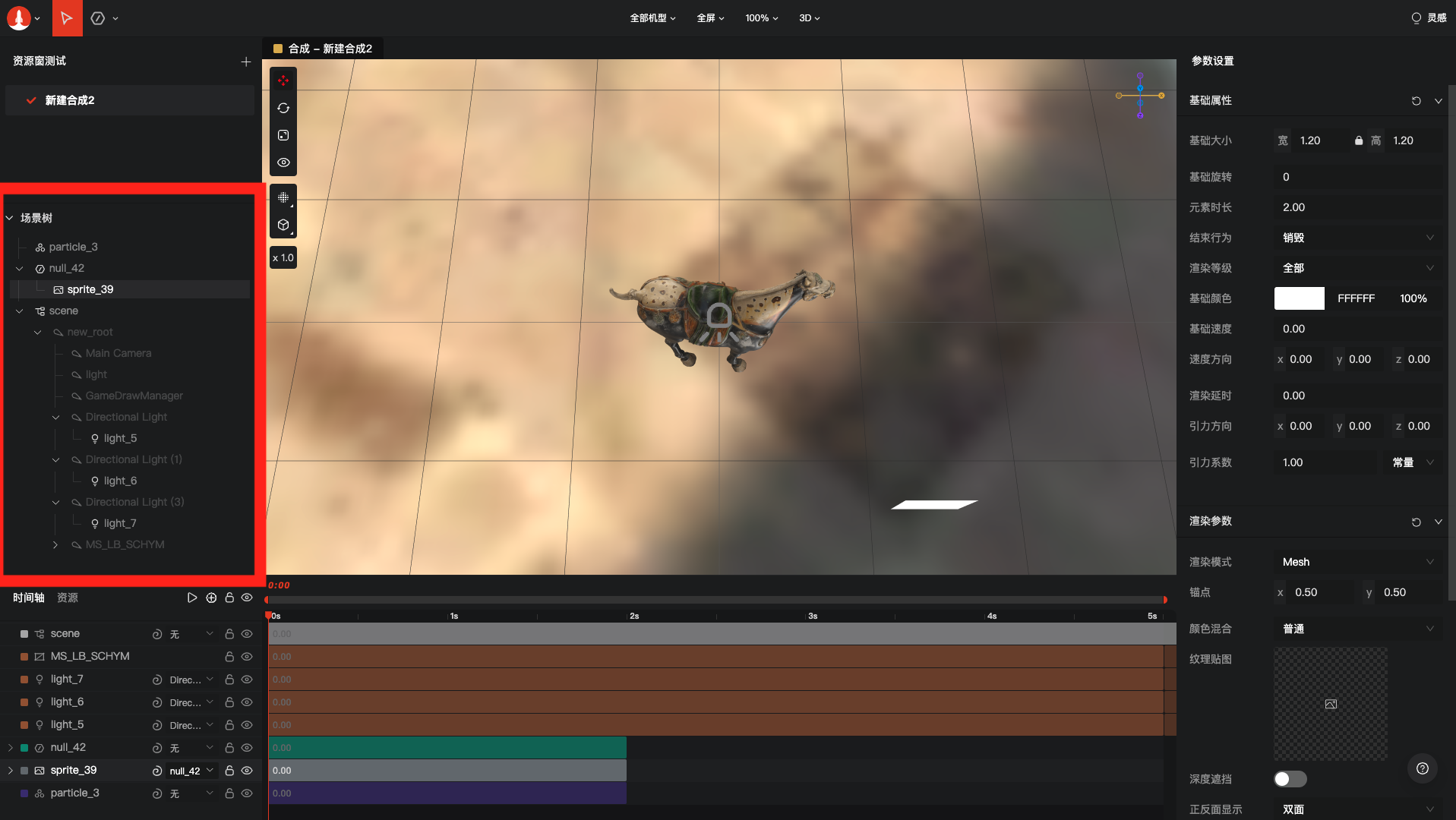Lock the particle_3 timeline layer
The width and height of the screenshot is (1456, 820).
pos(229,793)
